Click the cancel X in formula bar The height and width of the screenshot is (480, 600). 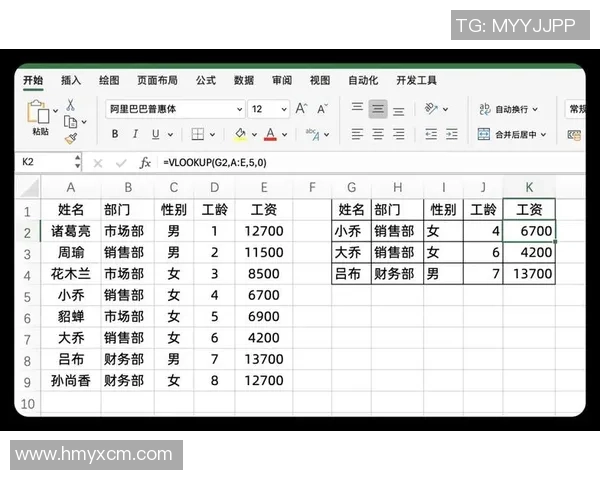[98, 163]
